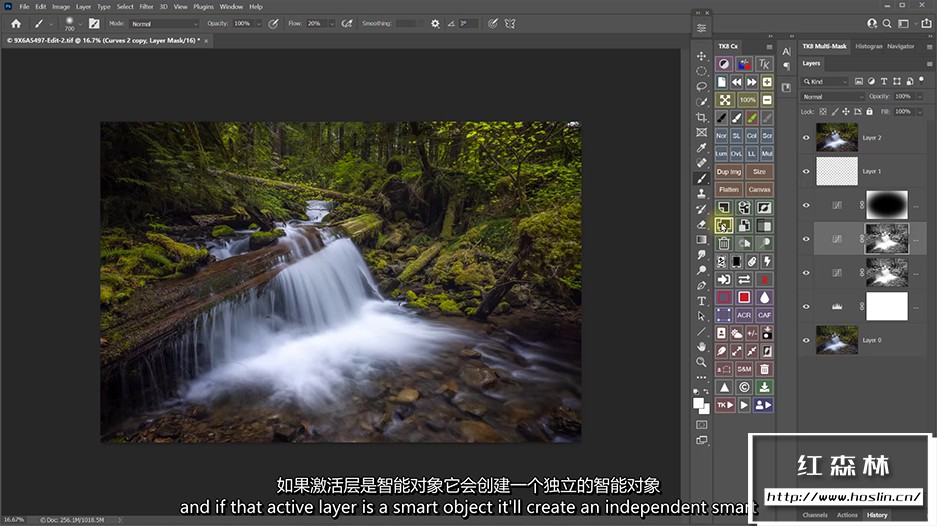Open the Filter menu
Screen dimensions: 937x526
click(x=146, y=6)
